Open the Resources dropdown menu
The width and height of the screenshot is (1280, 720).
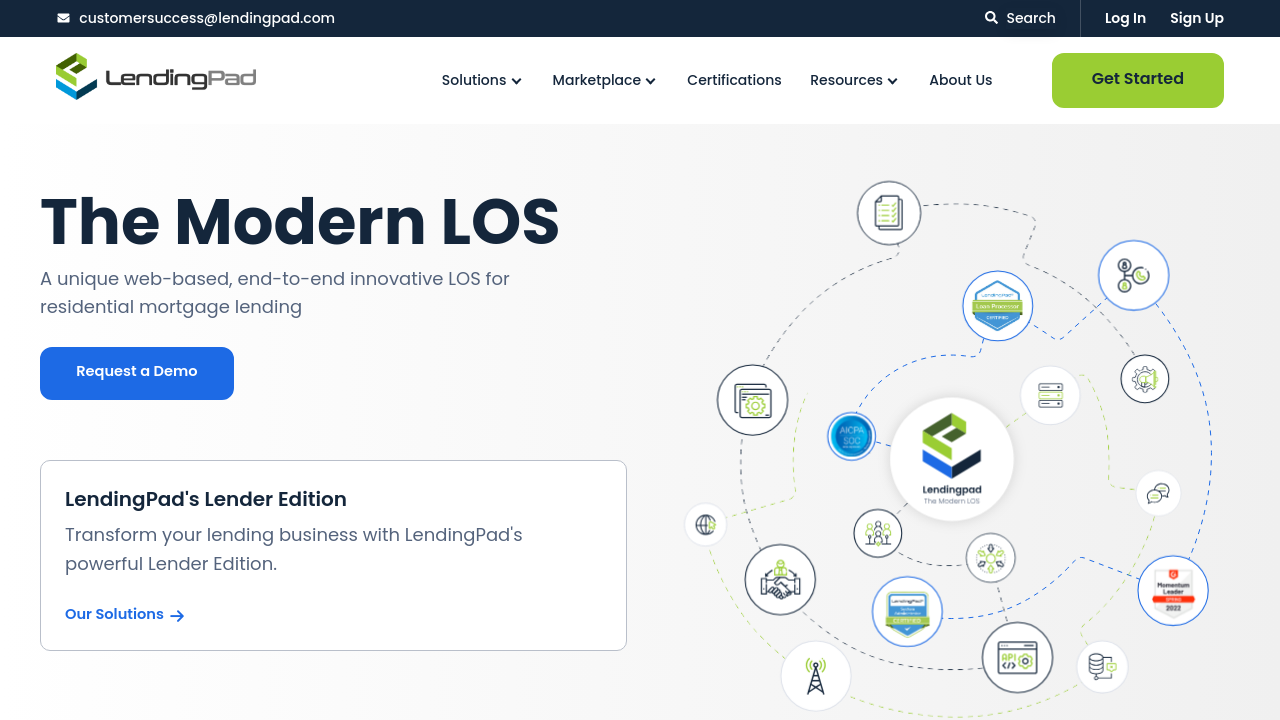click(854, 80)
